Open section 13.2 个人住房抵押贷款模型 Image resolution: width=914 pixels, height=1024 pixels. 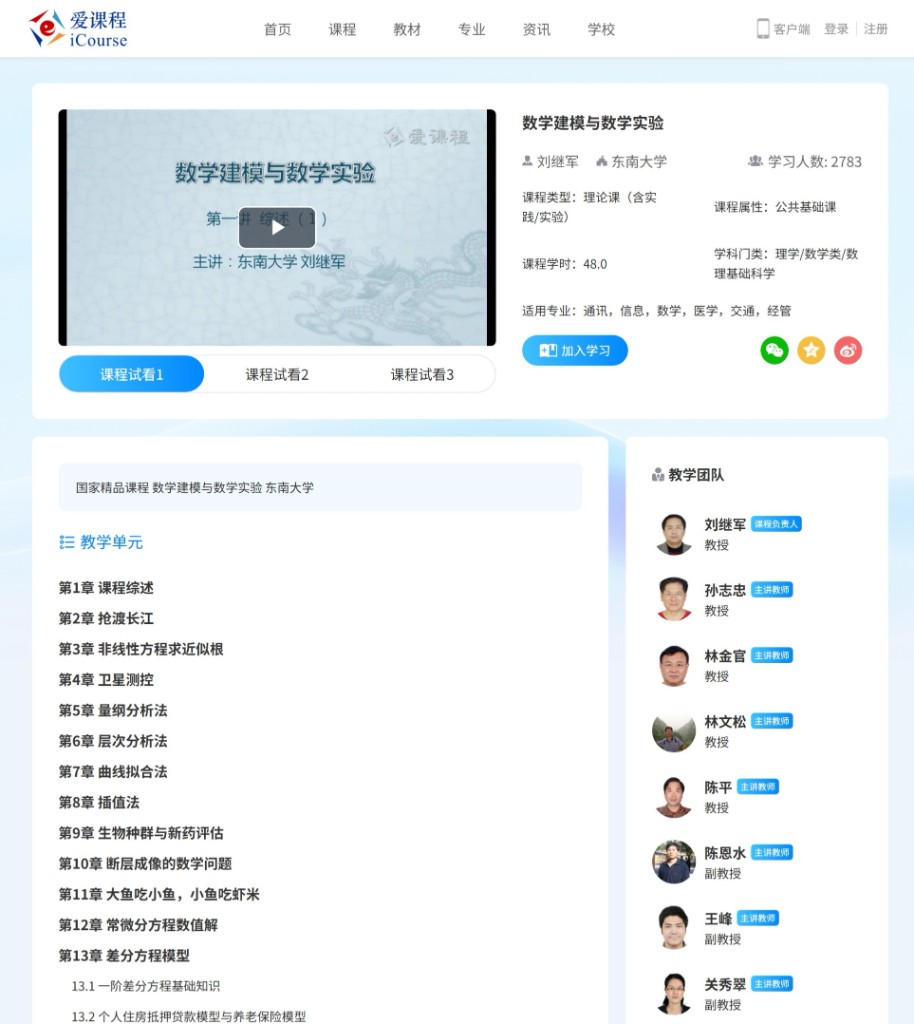(189, 1016)
